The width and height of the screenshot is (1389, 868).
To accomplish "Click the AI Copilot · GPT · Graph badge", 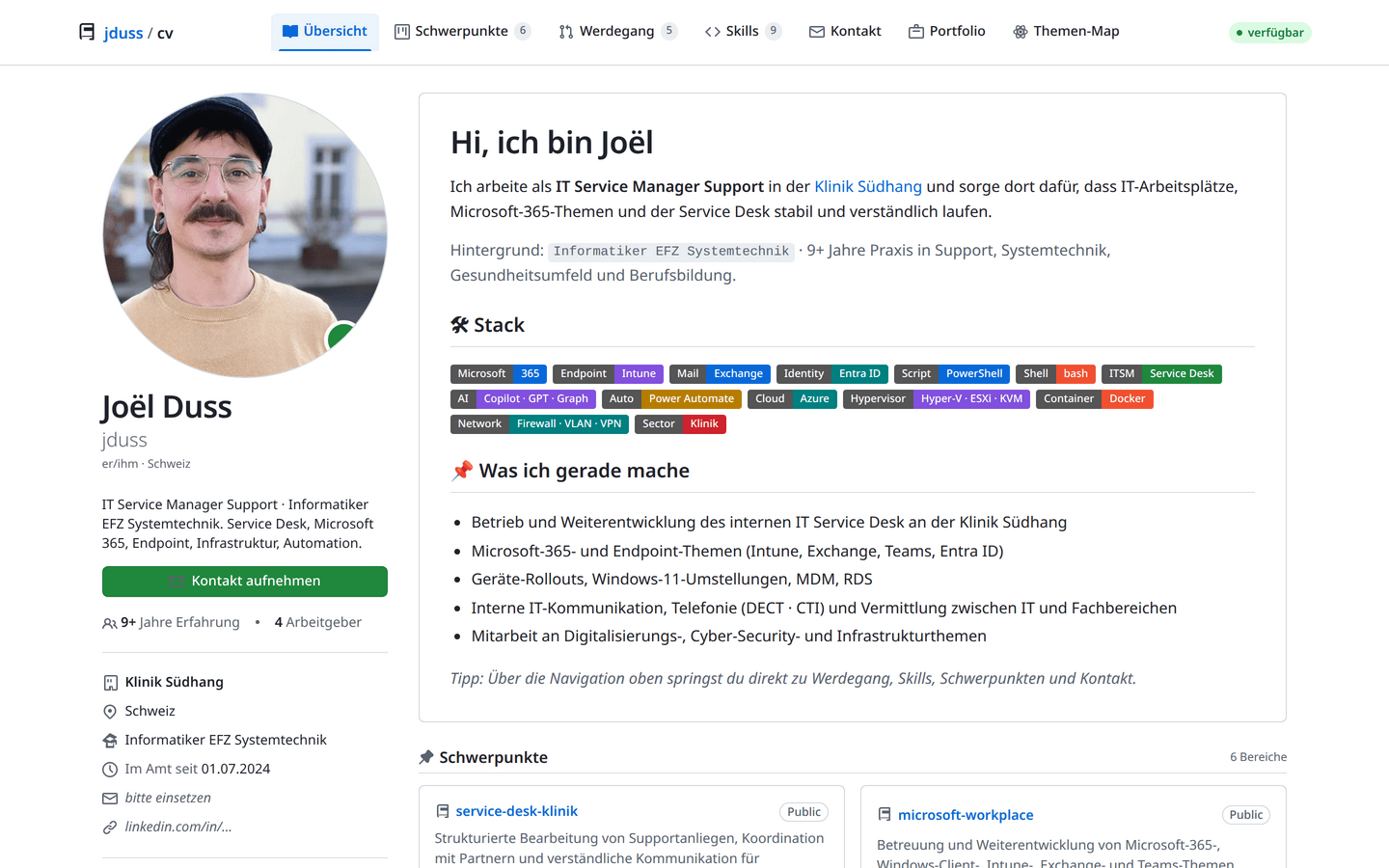I will [x=523, y=399].
